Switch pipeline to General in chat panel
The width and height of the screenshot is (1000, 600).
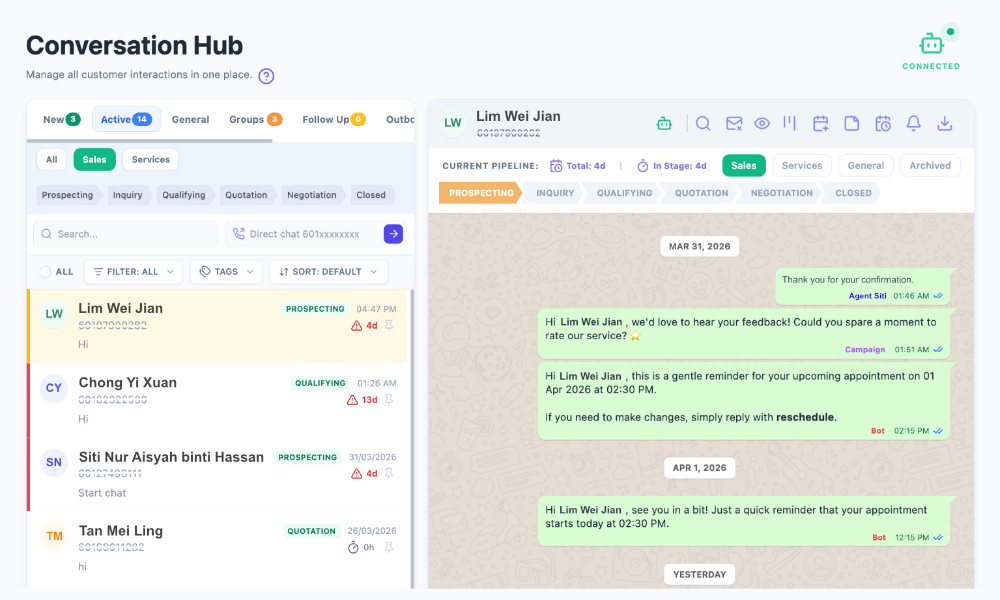point(865,166)
